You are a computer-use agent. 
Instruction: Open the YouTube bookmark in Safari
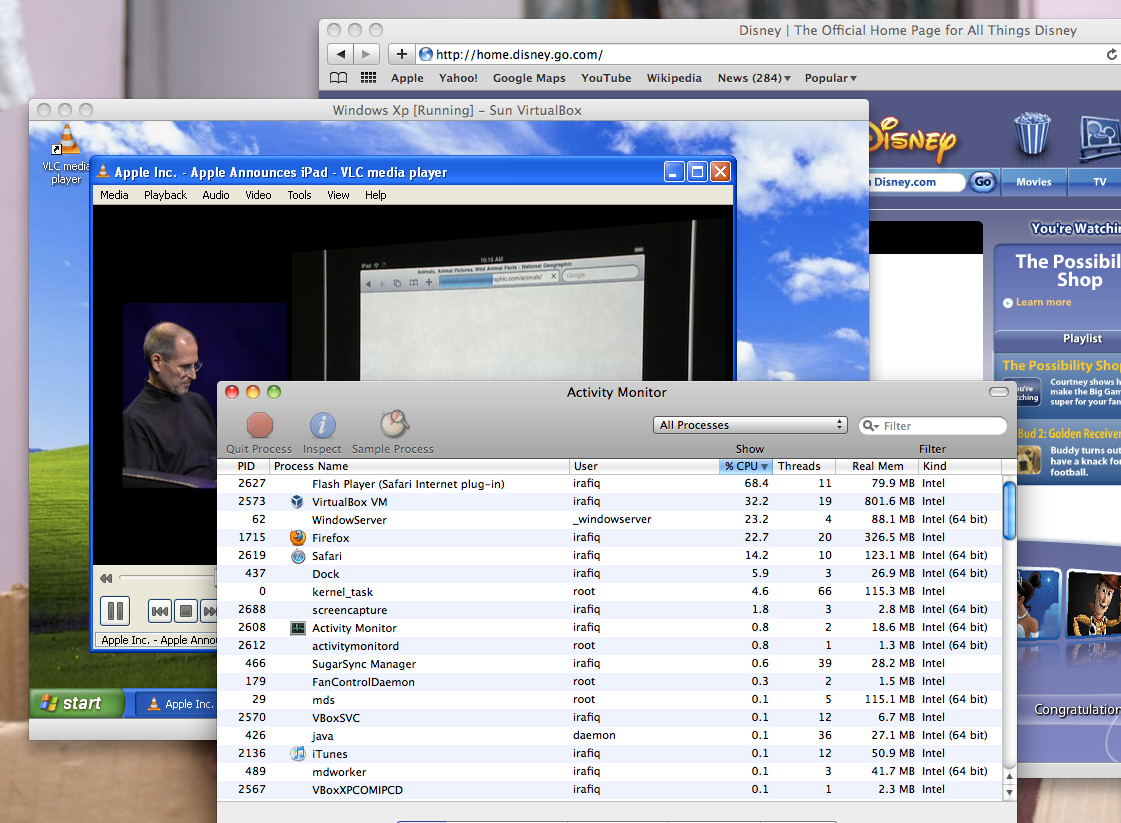(x=606, y=78)
